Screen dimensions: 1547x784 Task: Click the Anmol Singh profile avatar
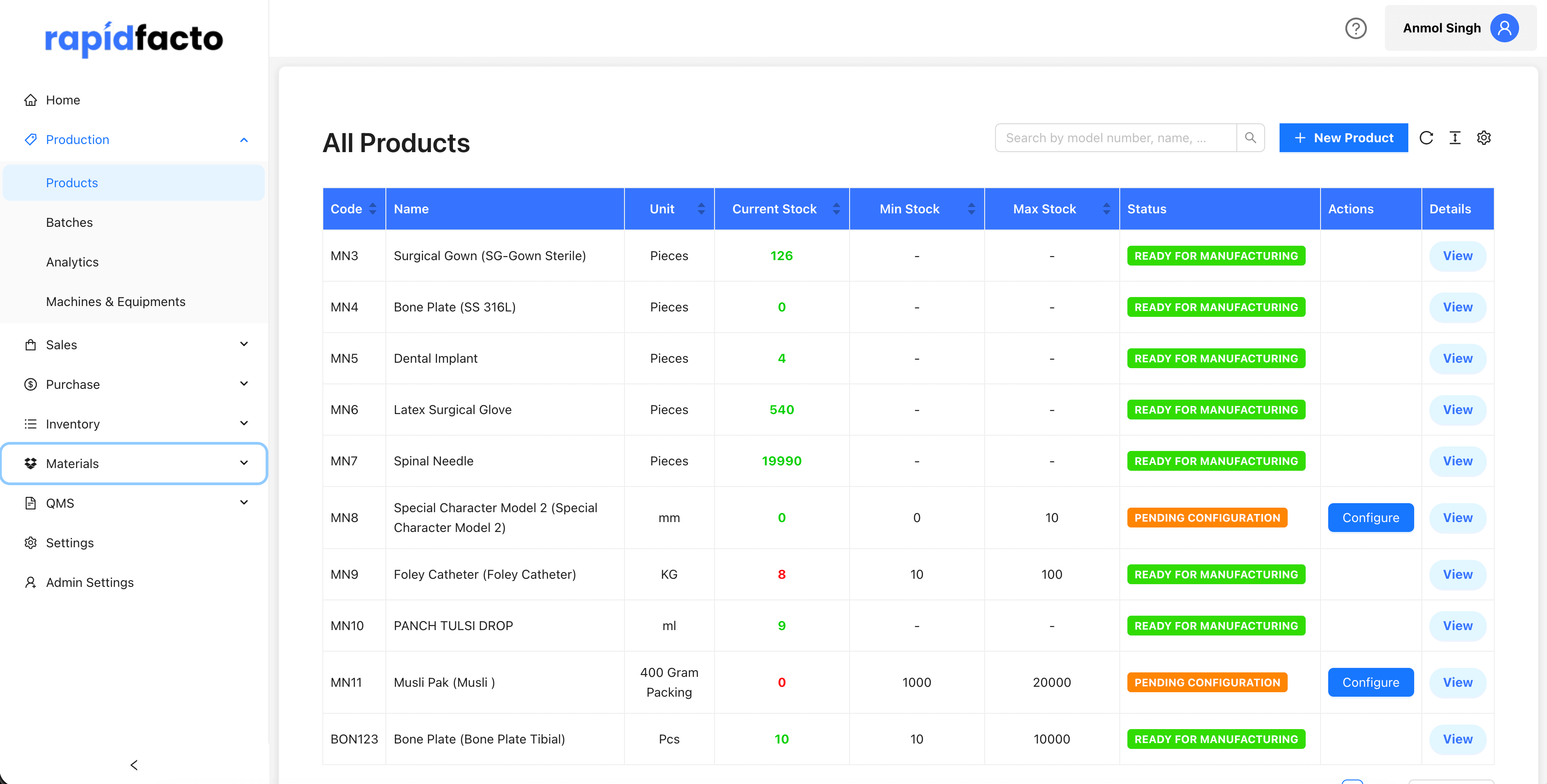(x=1504, y=27)
